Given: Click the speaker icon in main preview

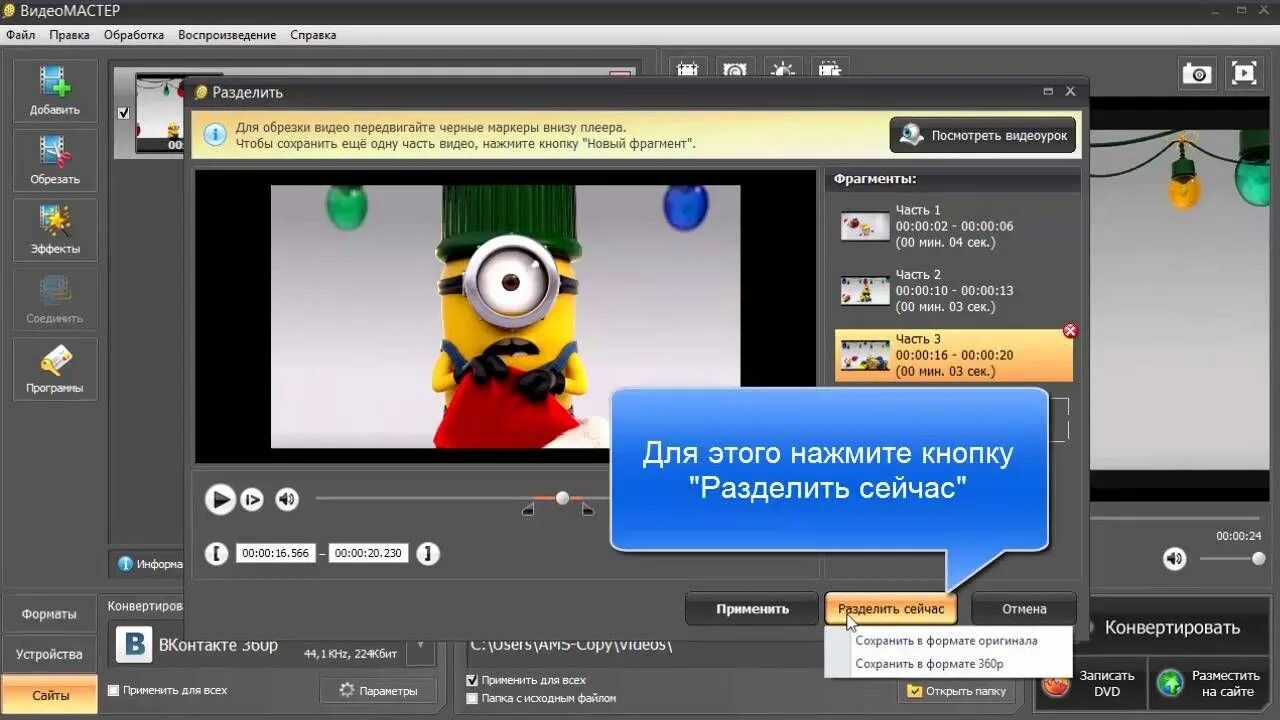Looking at the screenshot, I should pos(1175,559).
